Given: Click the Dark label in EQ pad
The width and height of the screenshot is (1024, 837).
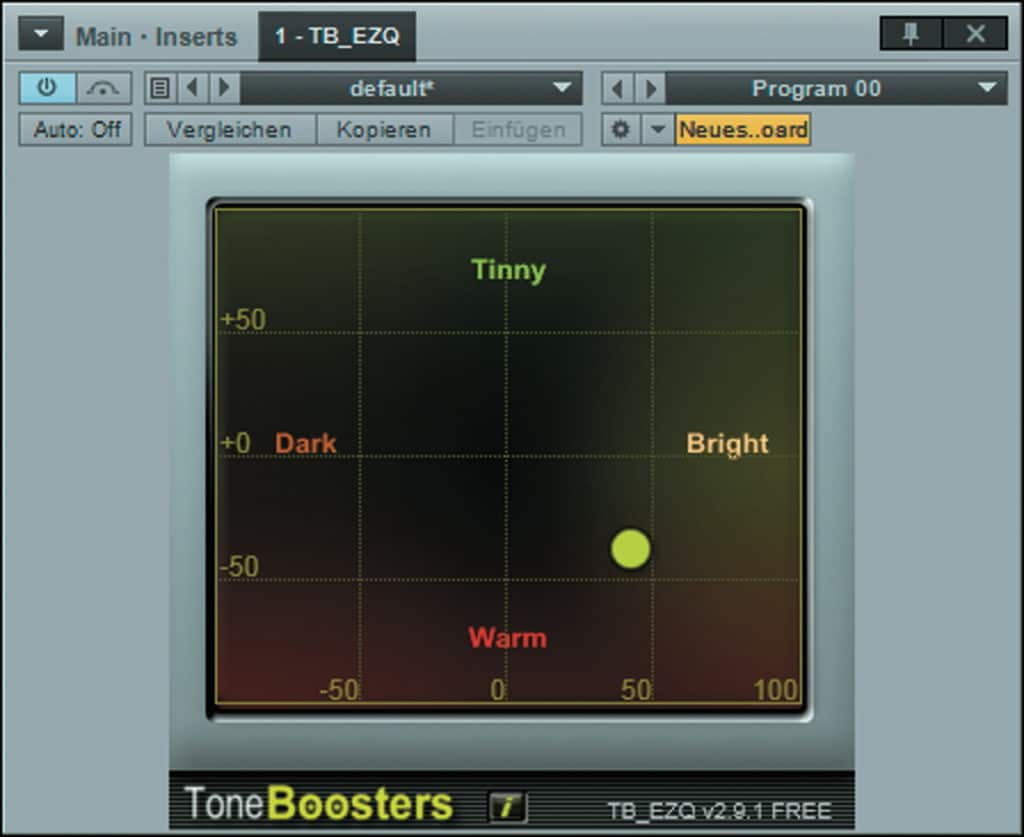Looking at the screenshot, I should pos(305,443).
